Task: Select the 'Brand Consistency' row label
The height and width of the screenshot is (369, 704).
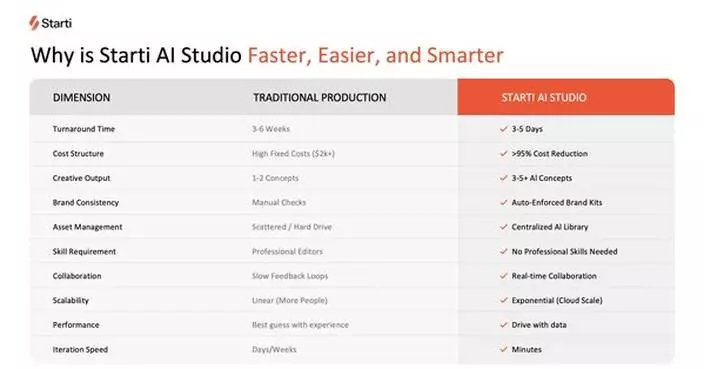Action: point(86,202)
